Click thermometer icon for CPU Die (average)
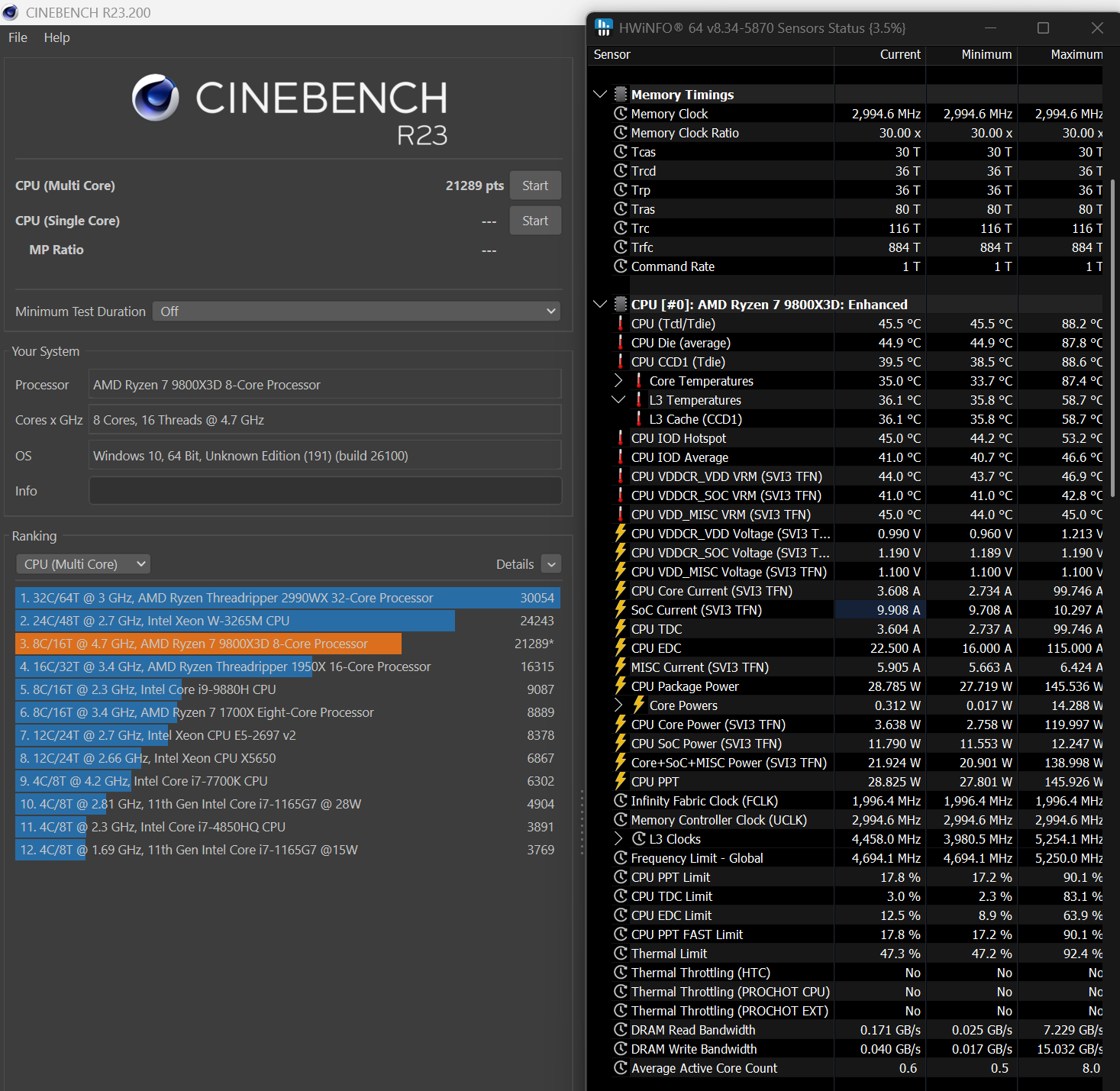Image resolution: width=1120 pixels, height=1091 pixels. coord(620,342)
